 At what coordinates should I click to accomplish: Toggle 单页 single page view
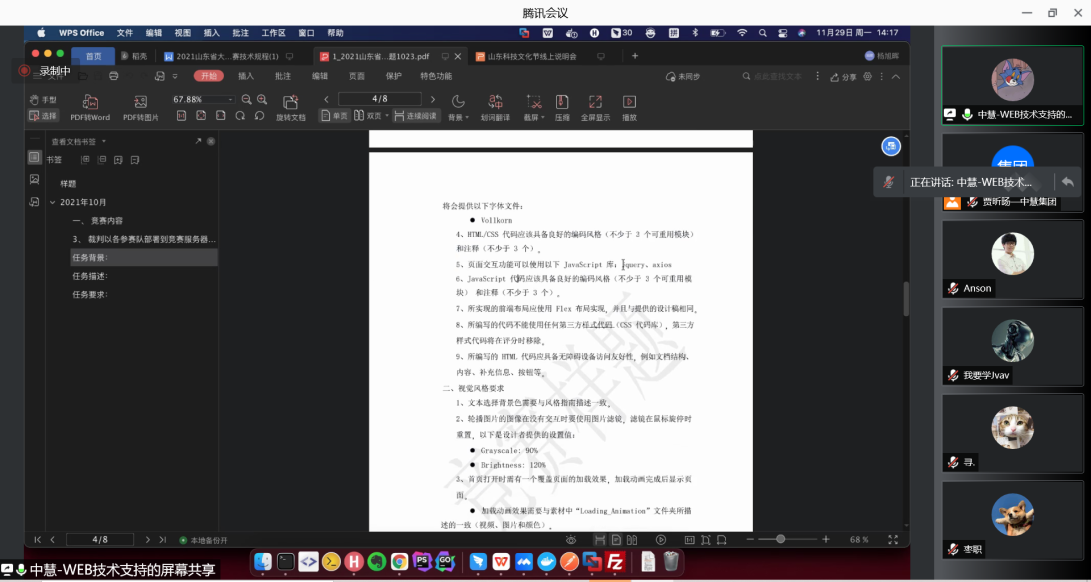334,116
